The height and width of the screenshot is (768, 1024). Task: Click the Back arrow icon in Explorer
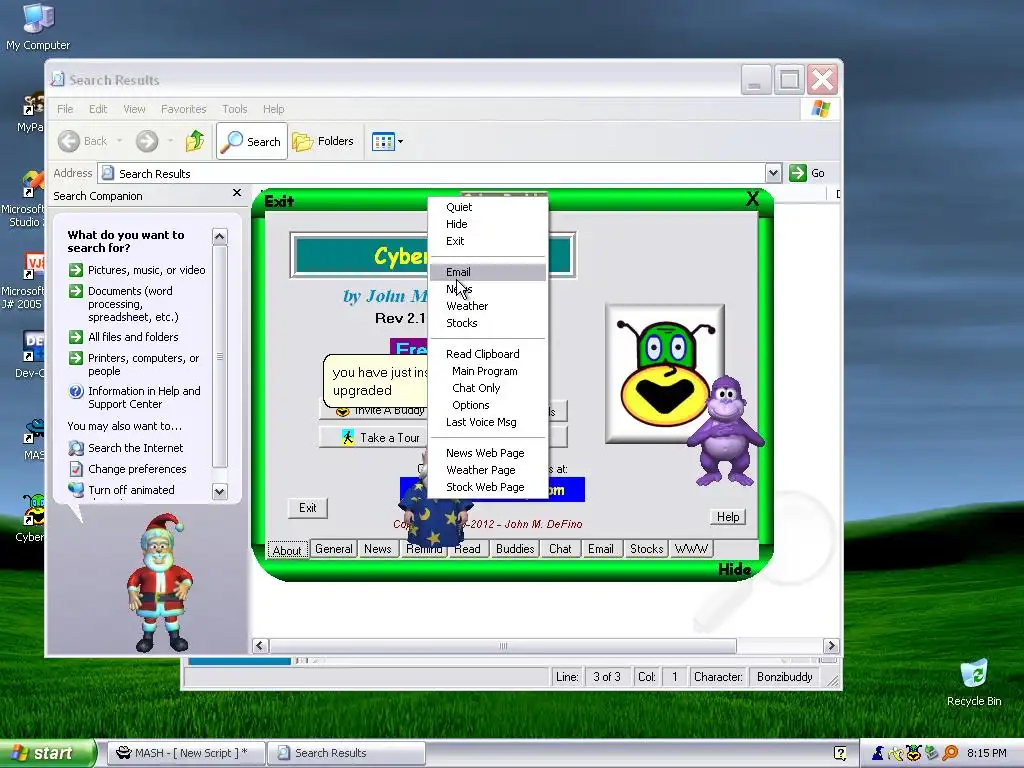pyautogui.click(x=69, y=141)
